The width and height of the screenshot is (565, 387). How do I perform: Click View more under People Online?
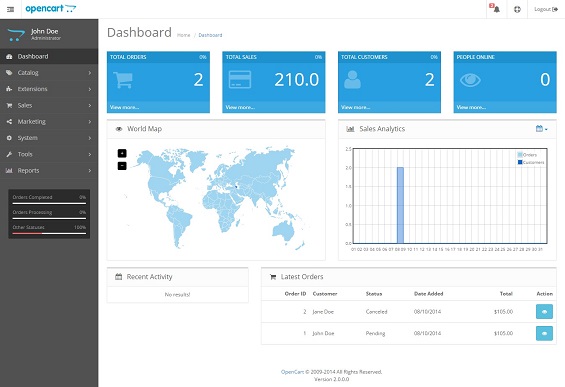[x=471, y=107]
